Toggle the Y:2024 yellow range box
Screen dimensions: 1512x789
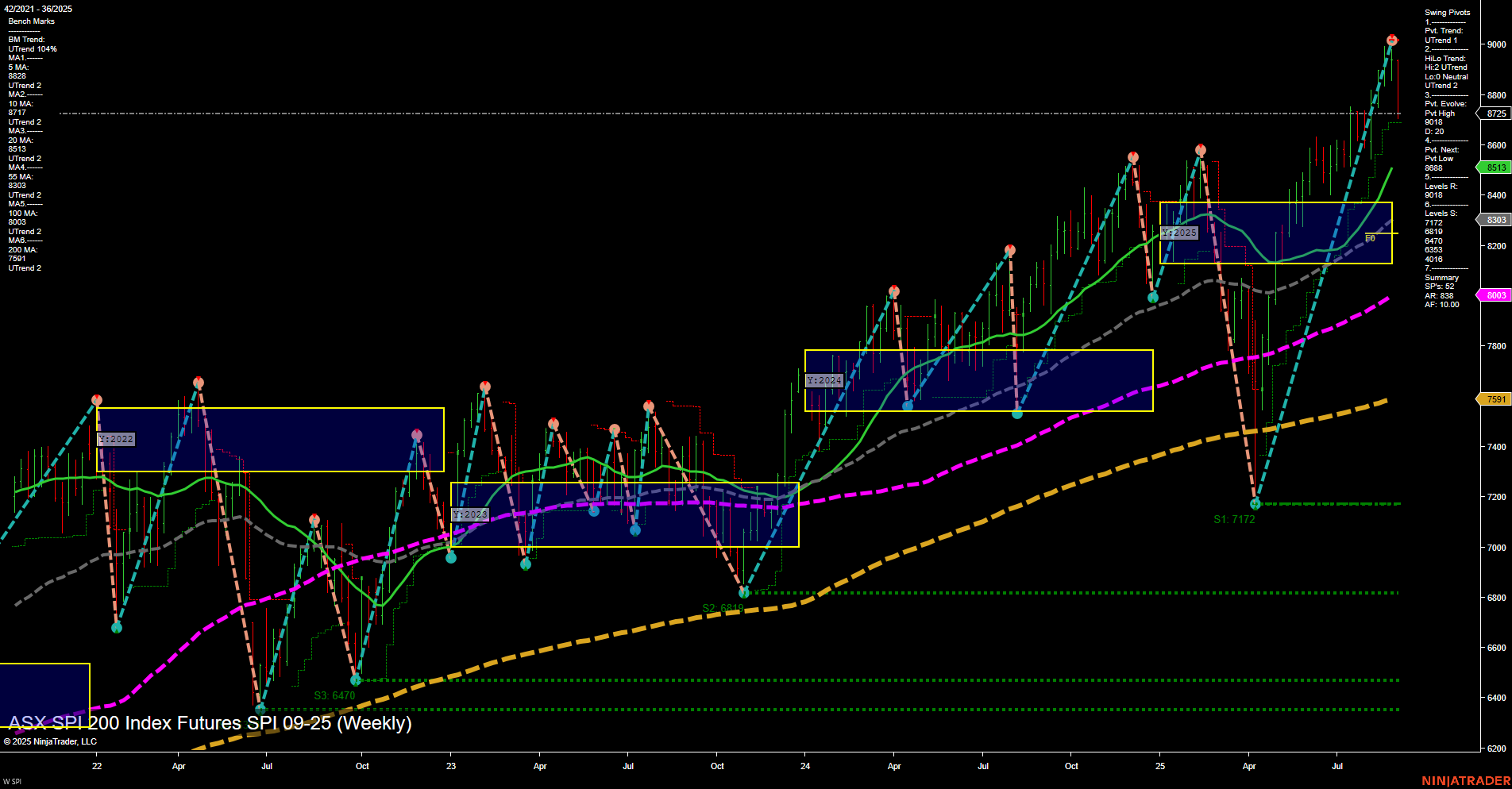tap(824, 379)
